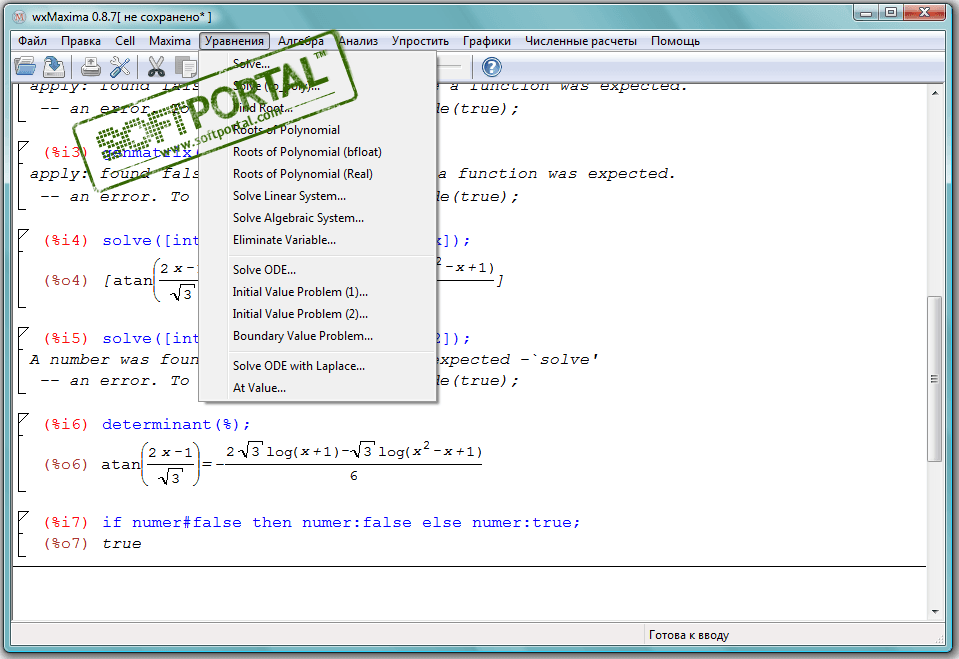Click the scrollbar down arrow

click(935, 612)
